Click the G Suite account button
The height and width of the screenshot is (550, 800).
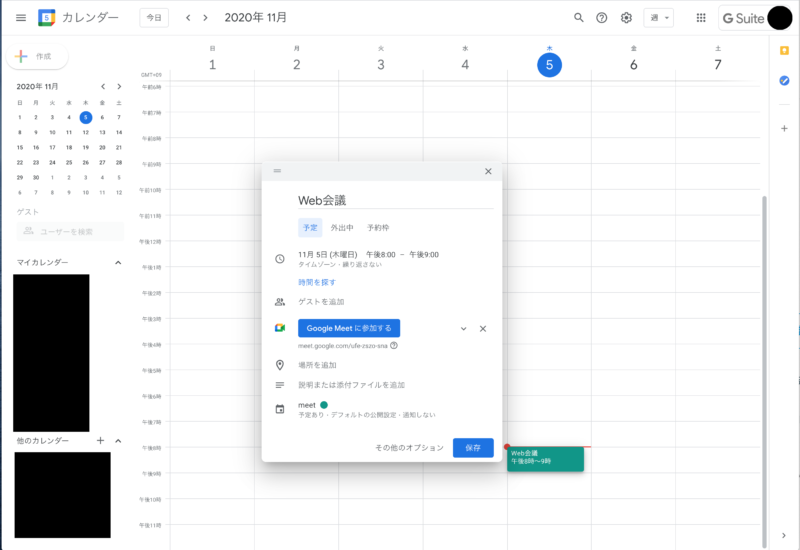[756, 18]
